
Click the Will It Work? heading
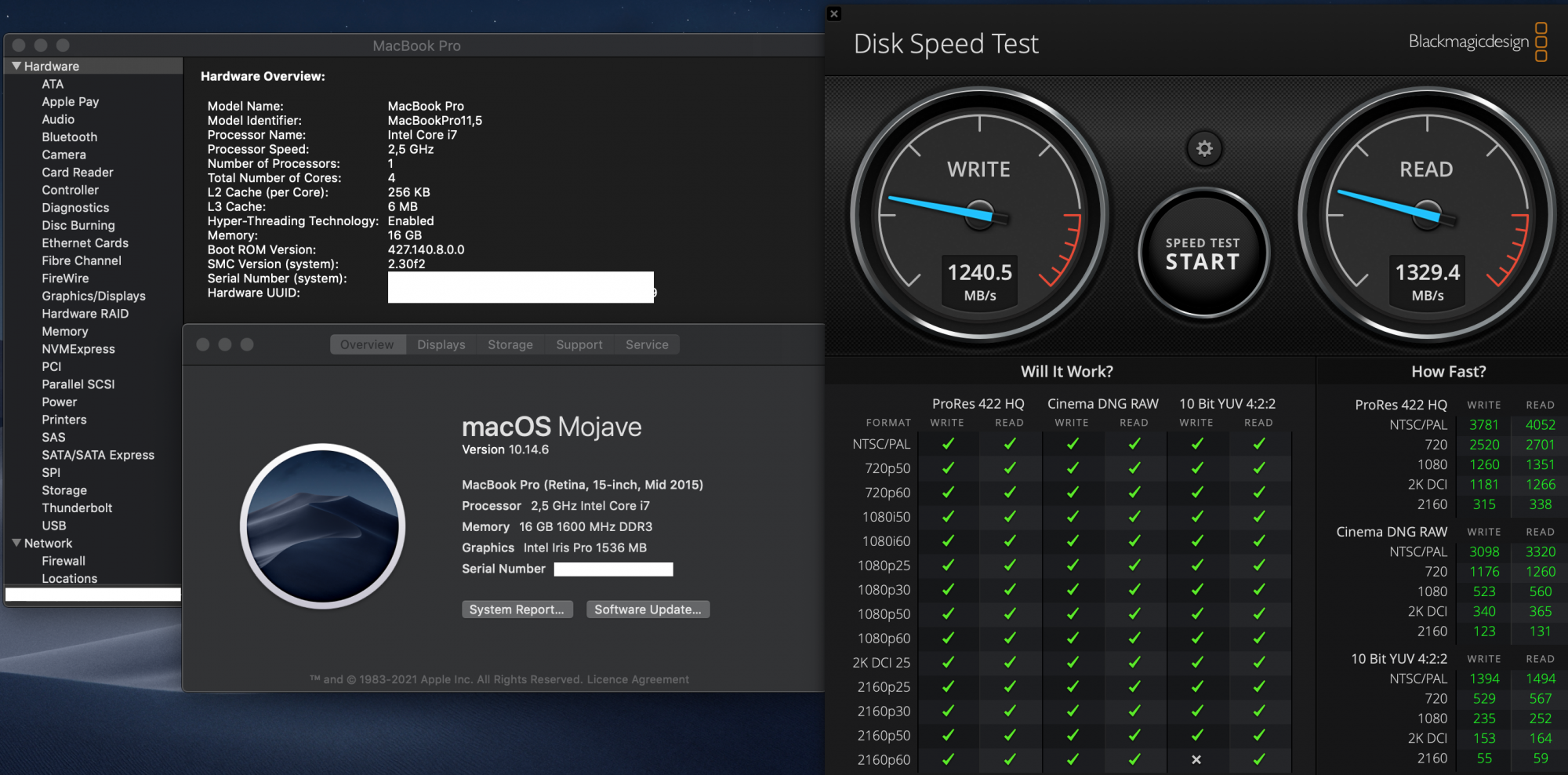pos(1067,371)
